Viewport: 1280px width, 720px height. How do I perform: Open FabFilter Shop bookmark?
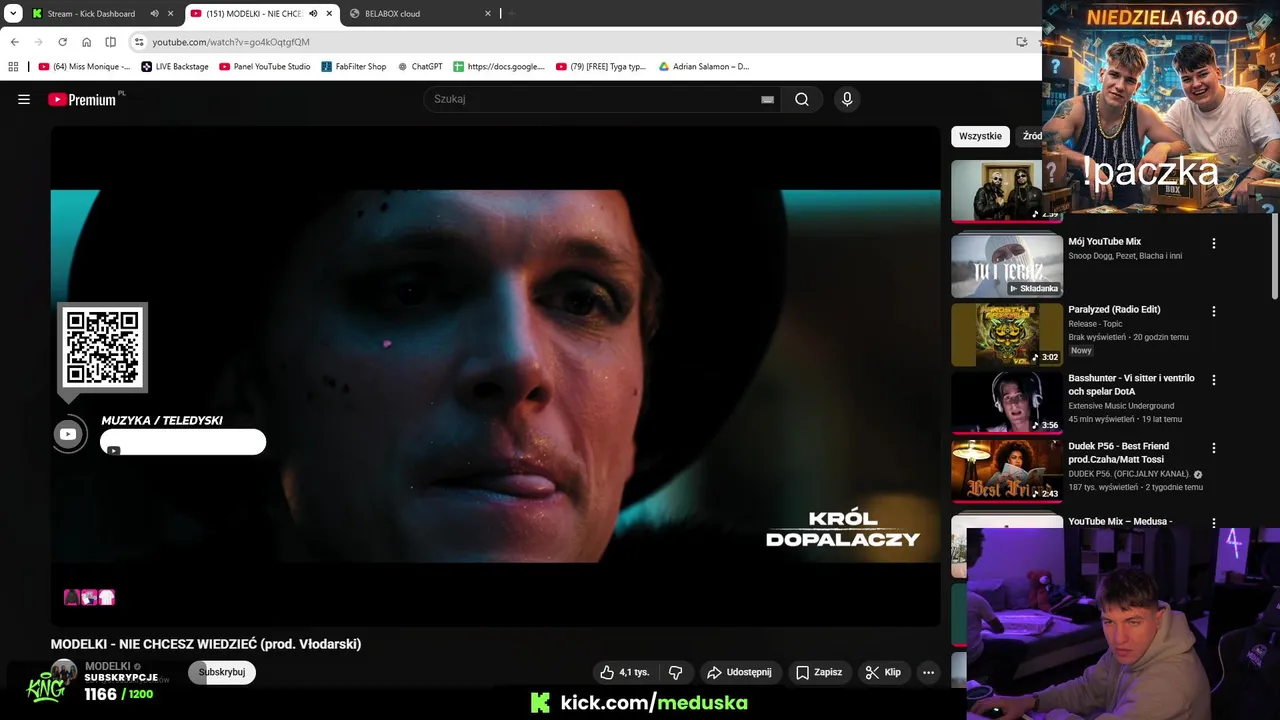(x=354, y=67)
